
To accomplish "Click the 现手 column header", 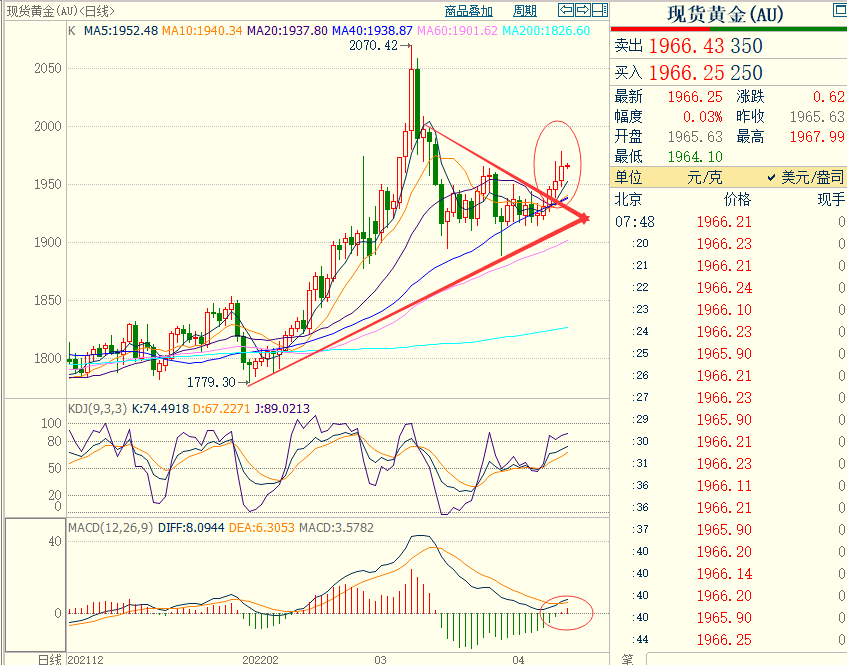I will (831, 200).
